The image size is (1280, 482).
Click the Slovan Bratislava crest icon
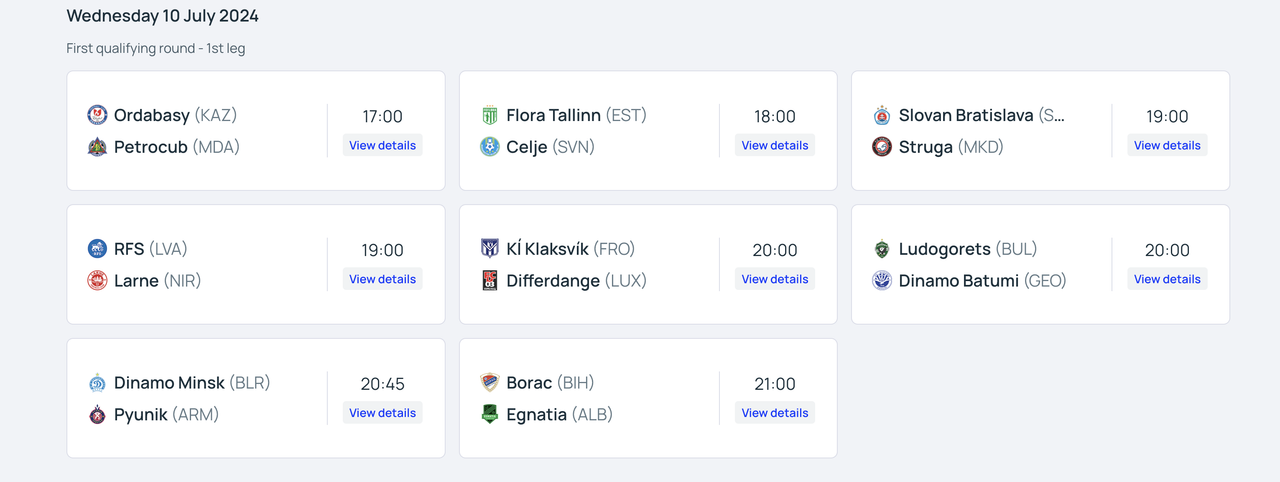tap(882, 115)
